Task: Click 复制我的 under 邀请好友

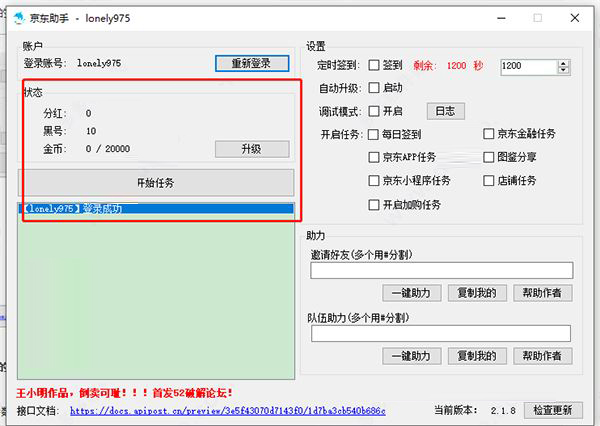Action: (x=477, y=293)
